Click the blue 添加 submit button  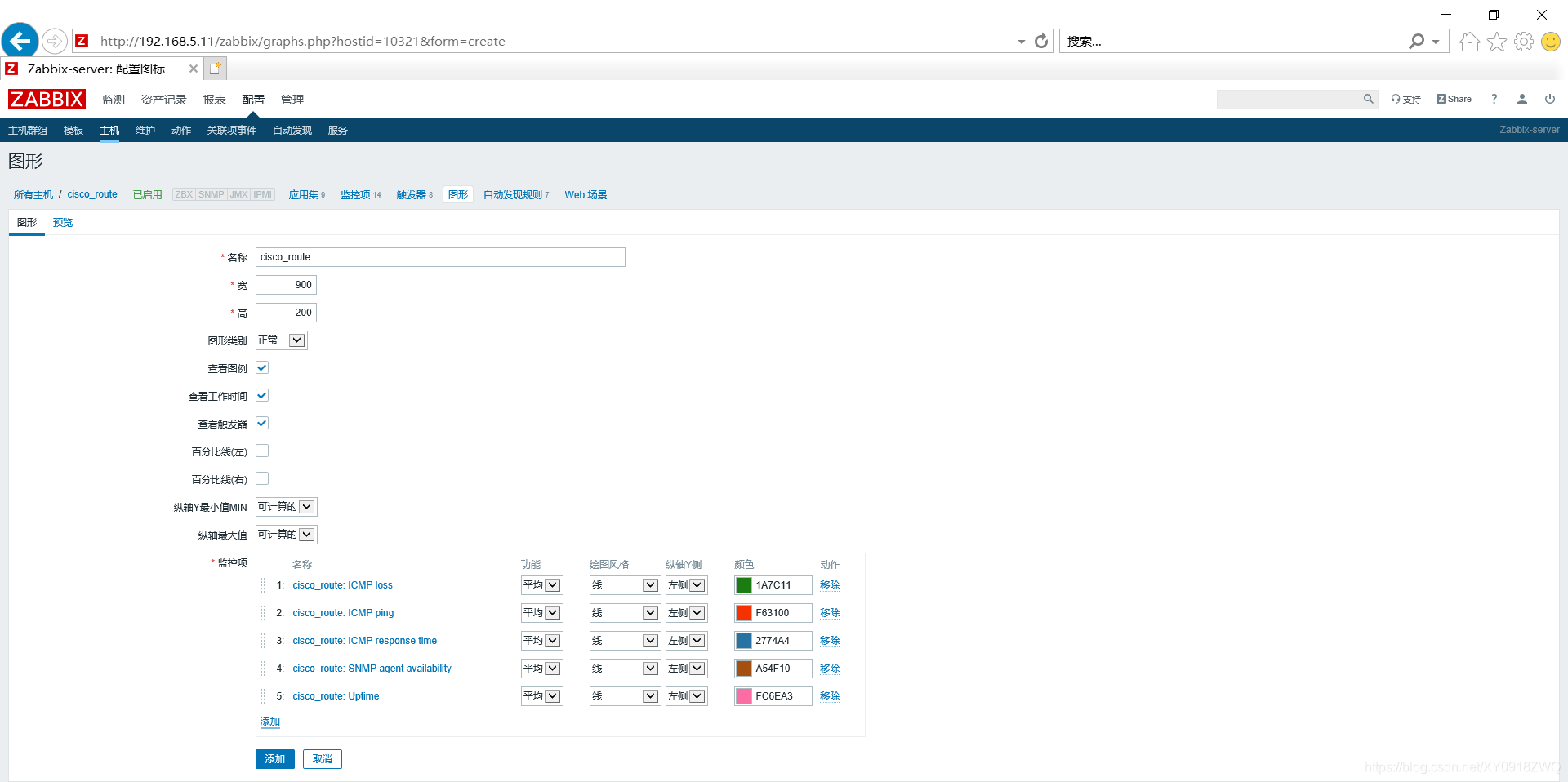point(275,759)
